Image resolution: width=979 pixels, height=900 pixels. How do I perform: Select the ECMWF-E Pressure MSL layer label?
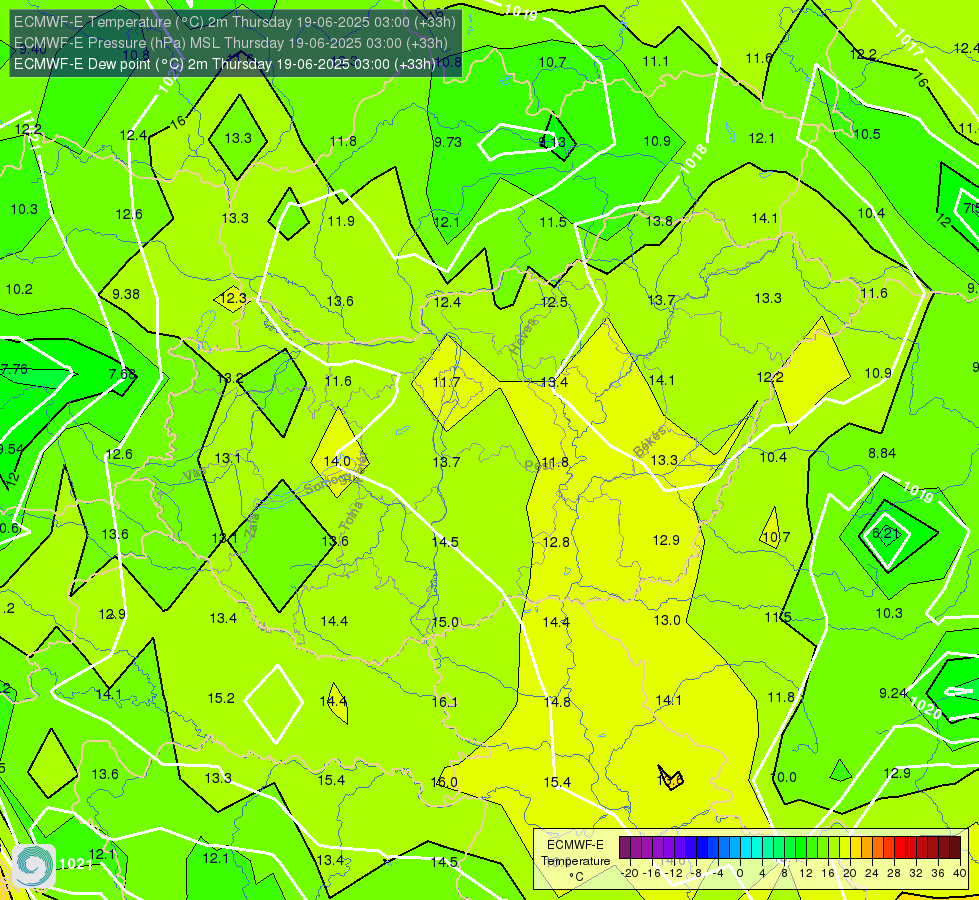tap(231, 43)
